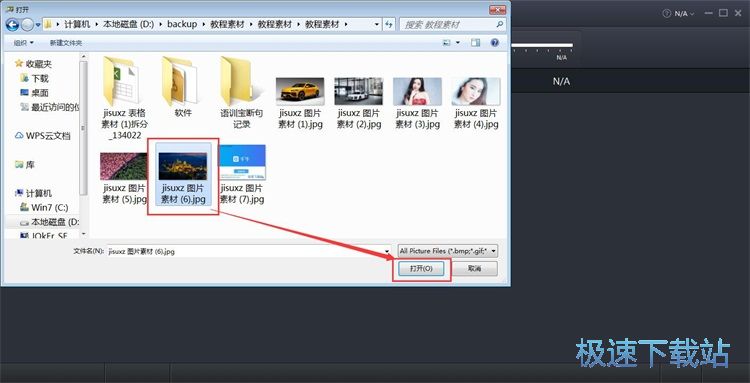Open the file name history dropdown
The height and width of the screenshot is (383, 750).
pyautogui.click(x=387, y=251)
